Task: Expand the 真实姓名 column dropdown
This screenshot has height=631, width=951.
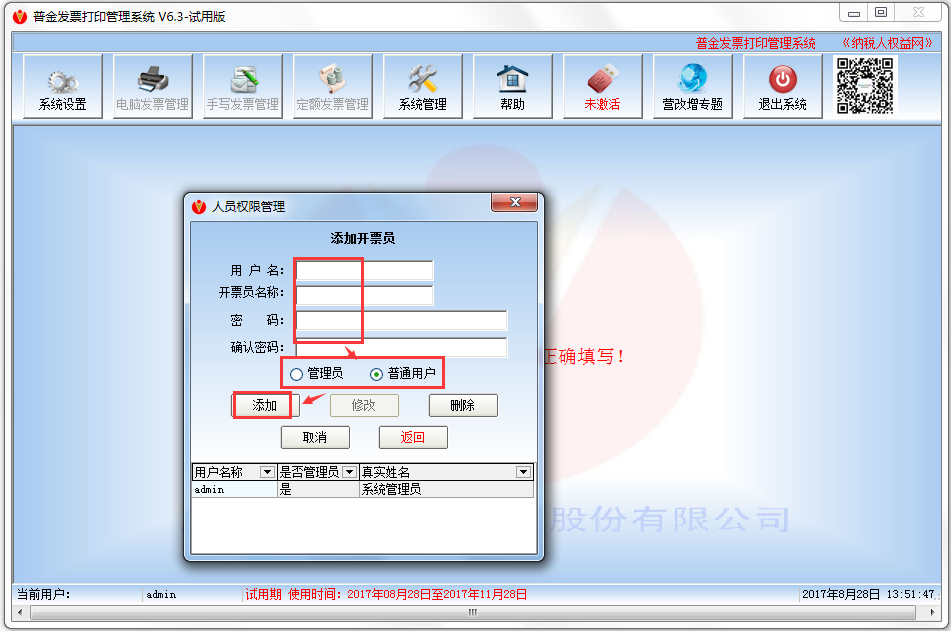Action: coord(522,471)
